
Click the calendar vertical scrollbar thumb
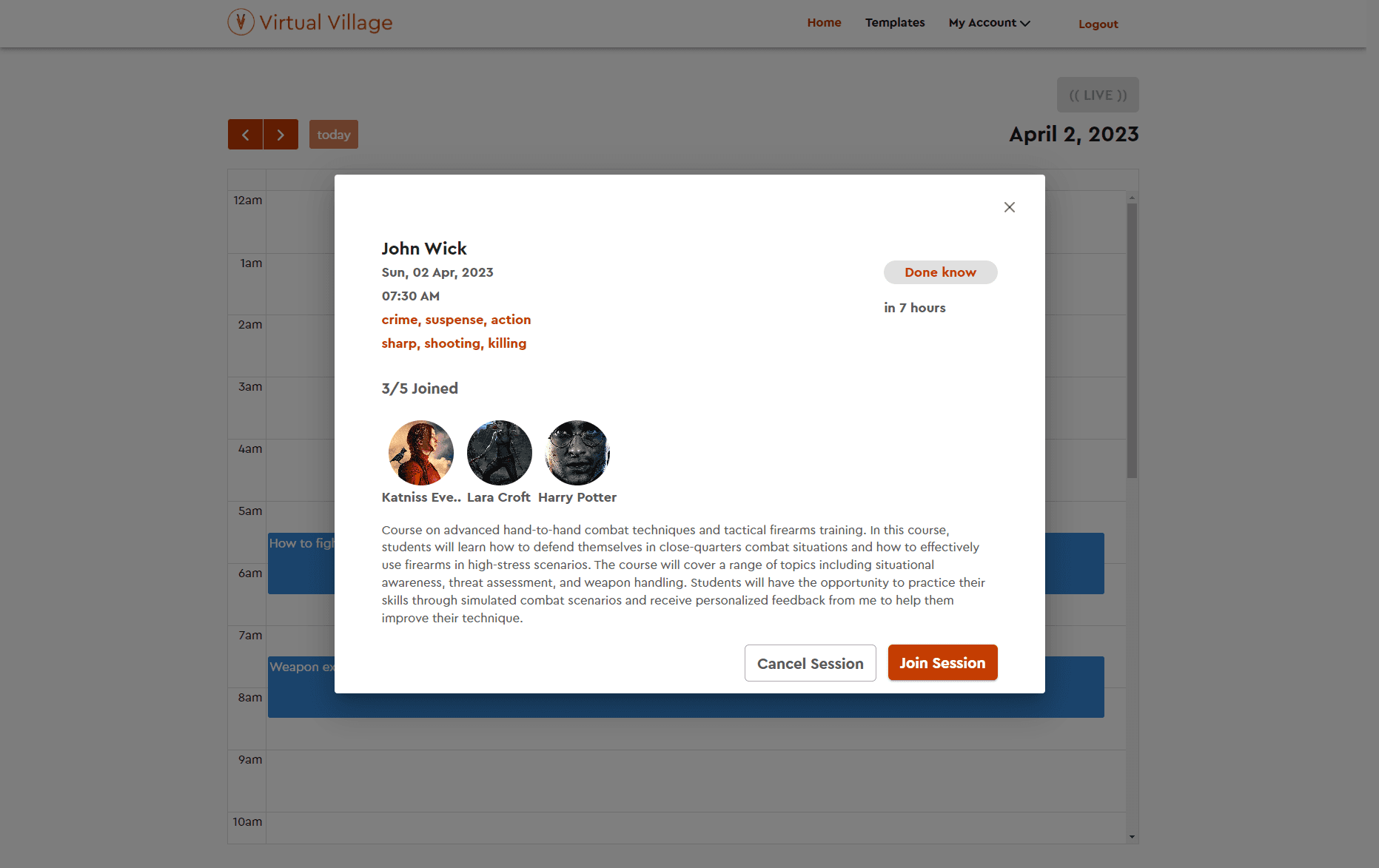coord(1132,340)
